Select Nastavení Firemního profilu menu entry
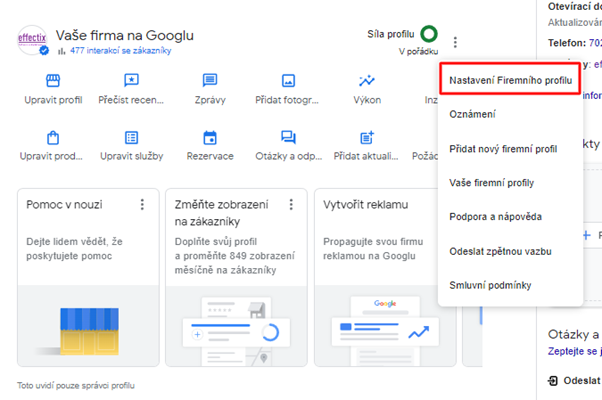Screen dimensions: 602x400 [x=510, y=79]
